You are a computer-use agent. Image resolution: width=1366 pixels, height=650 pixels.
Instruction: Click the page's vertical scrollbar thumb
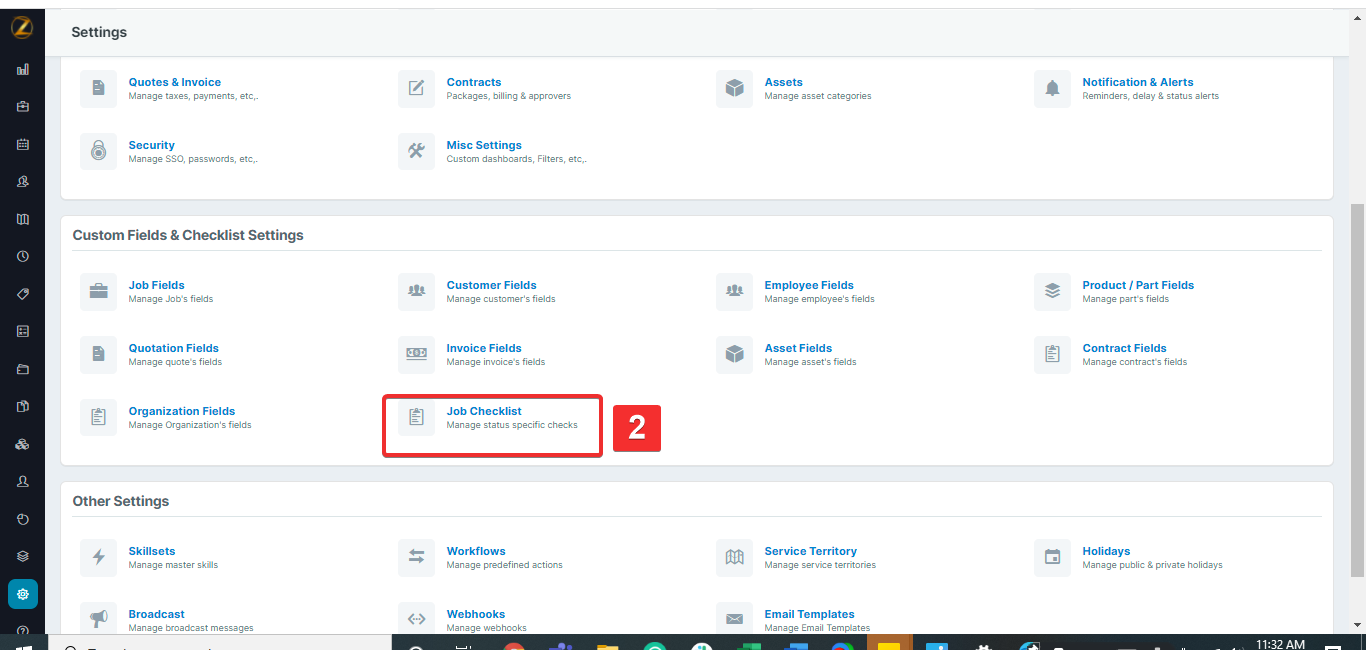click(x=1357, y=390)
